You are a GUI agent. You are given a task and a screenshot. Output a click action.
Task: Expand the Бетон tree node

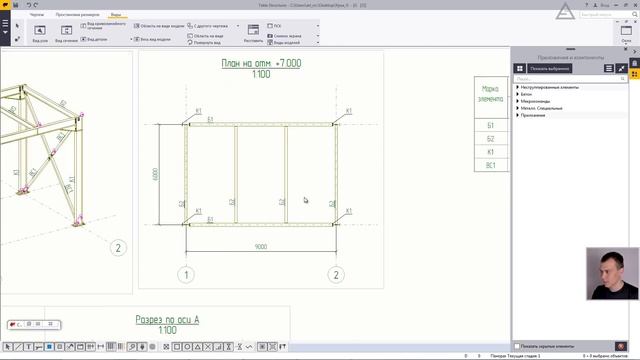[518, 94]
